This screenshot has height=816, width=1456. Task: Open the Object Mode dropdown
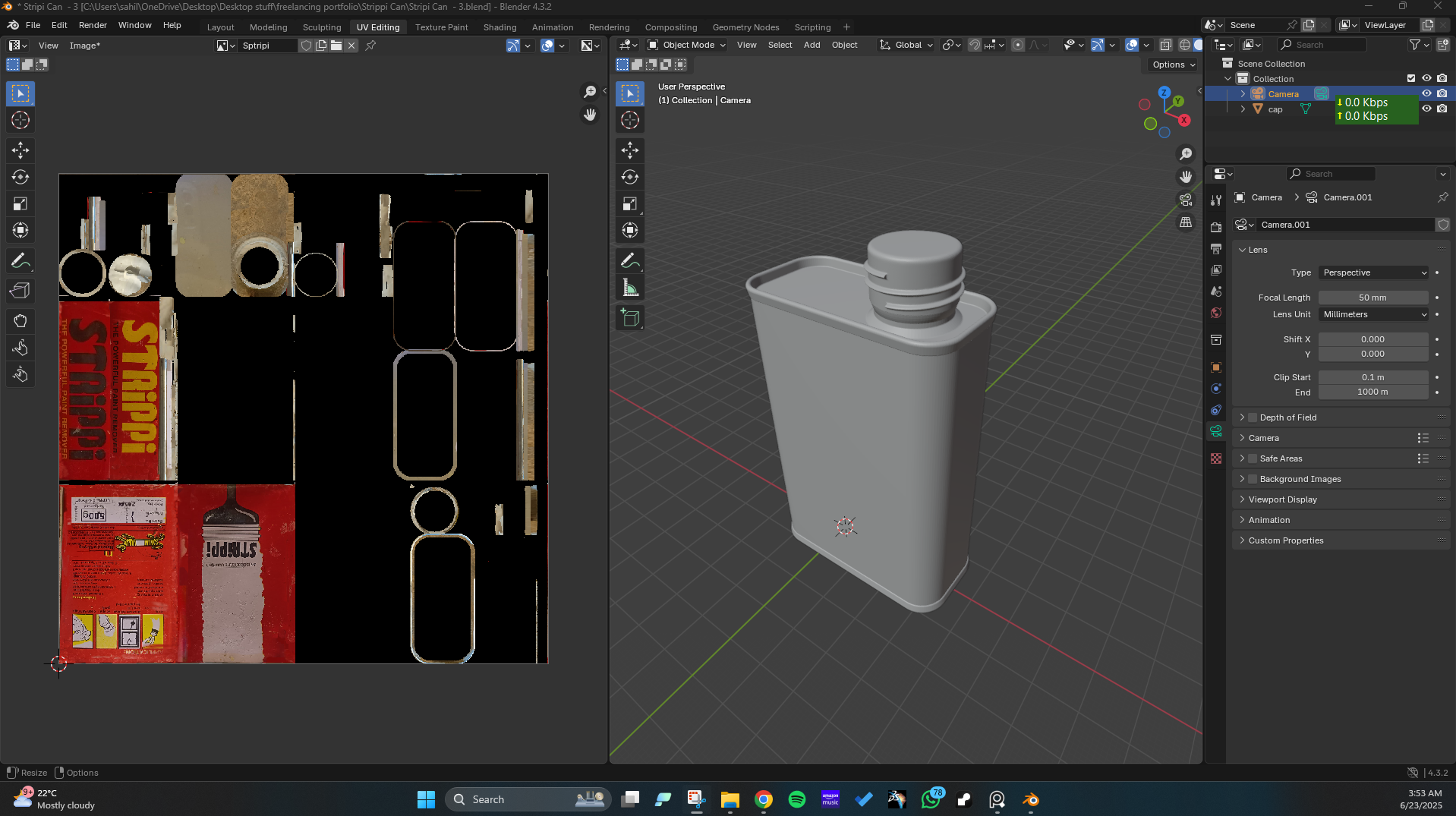(686, 45)
